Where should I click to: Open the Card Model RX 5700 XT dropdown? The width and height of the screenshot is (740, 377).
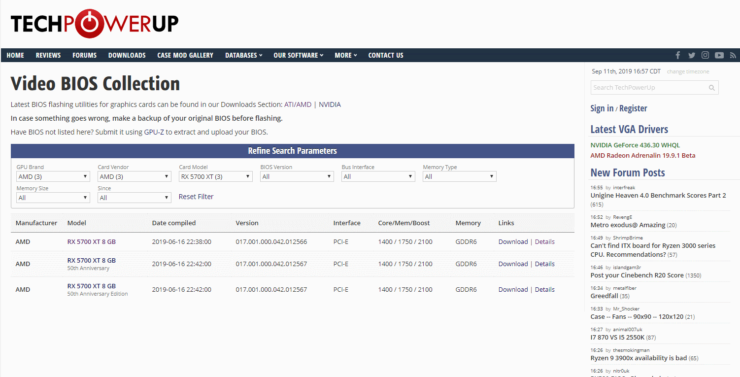coord(215,176)
